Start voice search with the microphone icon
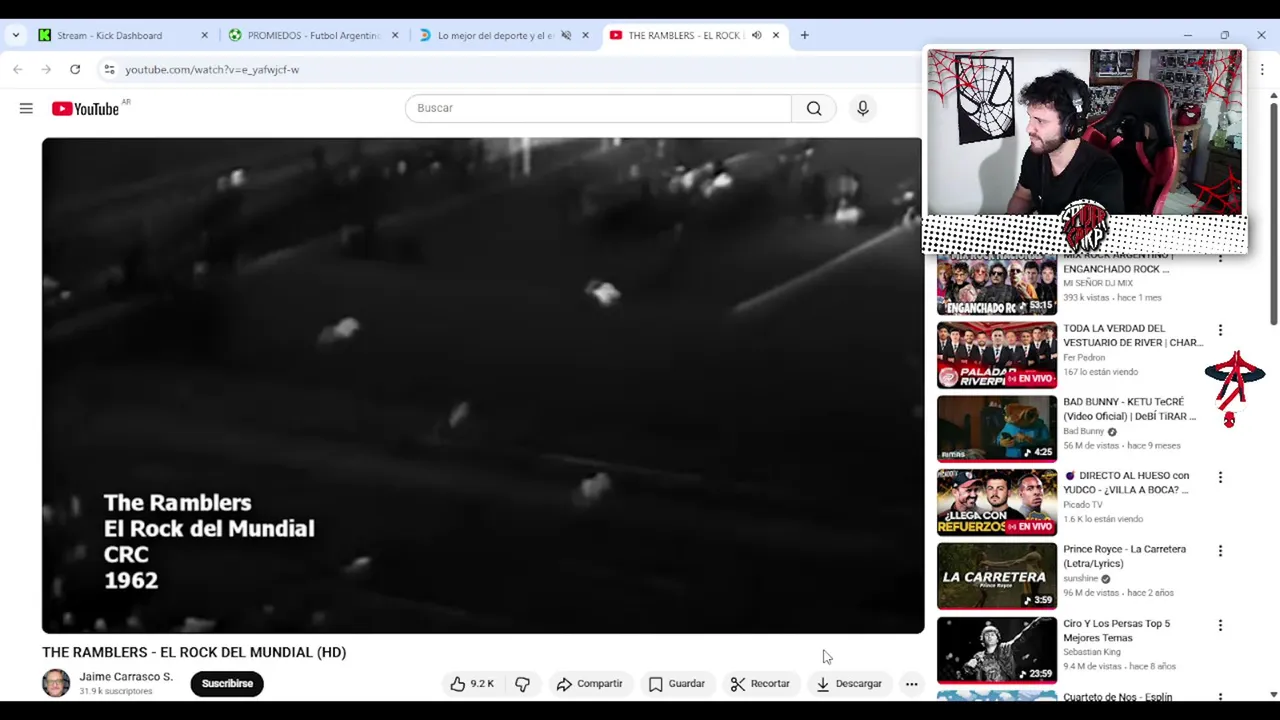 point(863,108)
